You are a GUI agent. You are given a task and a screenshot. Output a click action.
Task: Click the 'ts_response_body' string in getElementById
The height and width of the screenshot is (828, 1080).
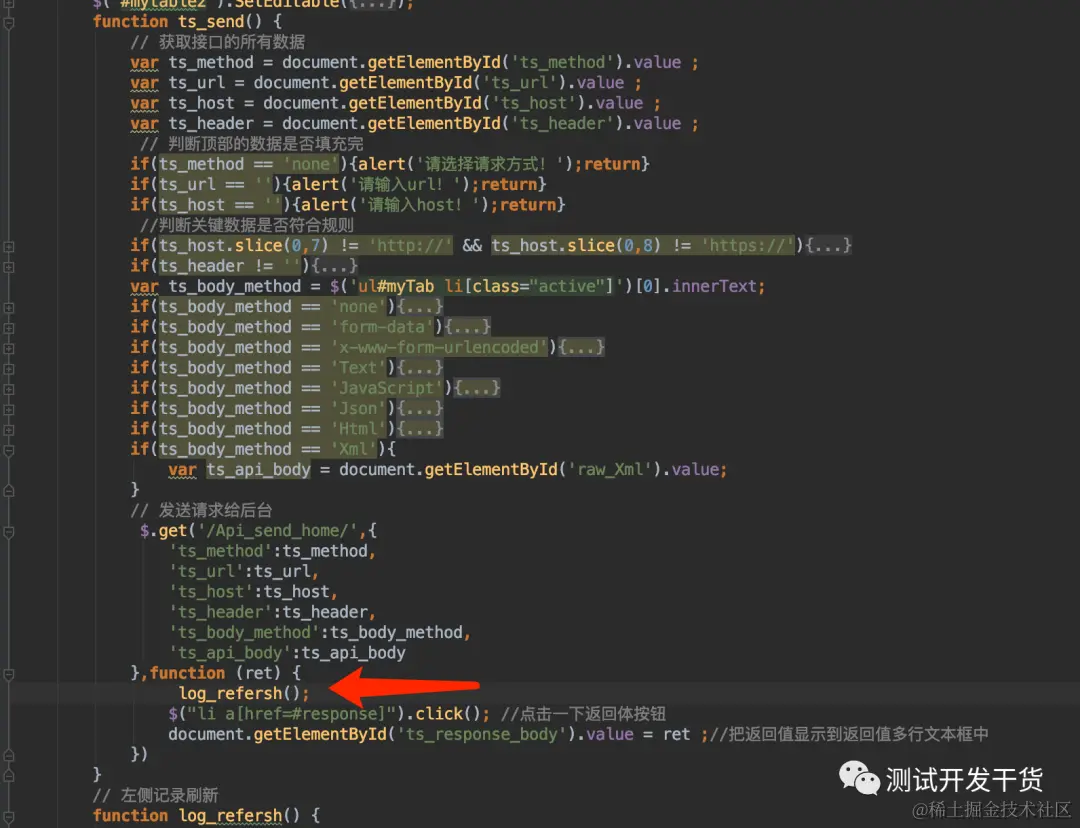coord(481,734)
